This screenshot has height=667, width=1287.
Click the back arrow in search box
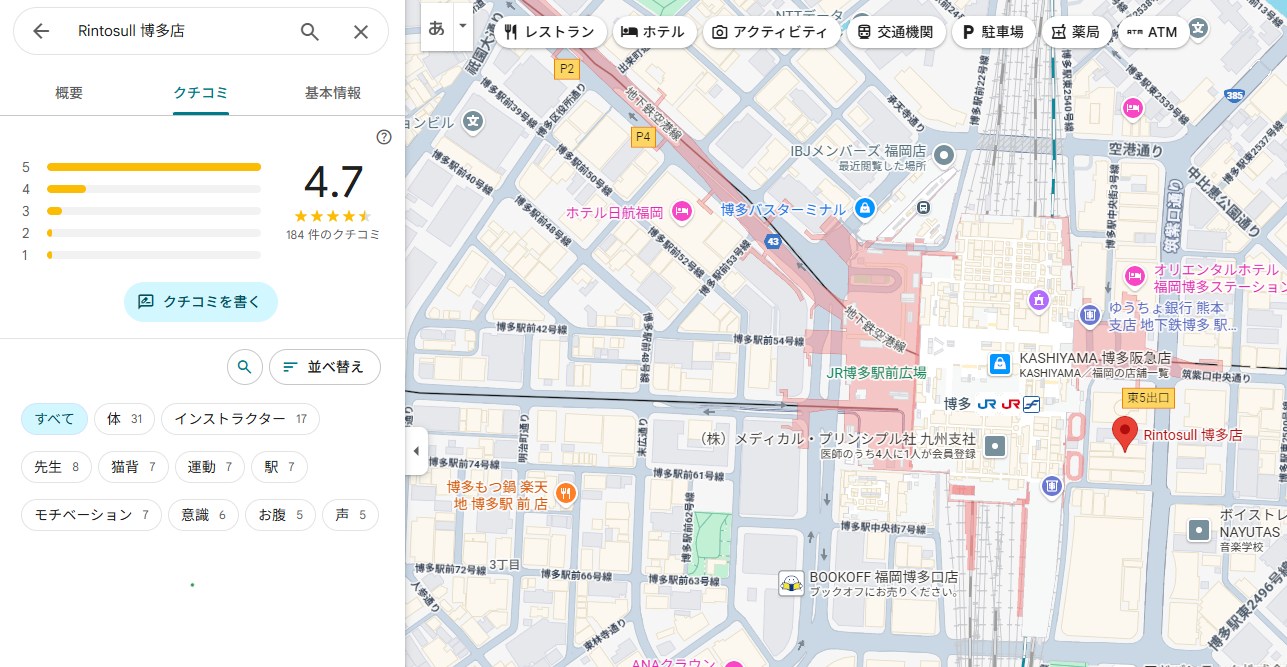click(41, 31)
